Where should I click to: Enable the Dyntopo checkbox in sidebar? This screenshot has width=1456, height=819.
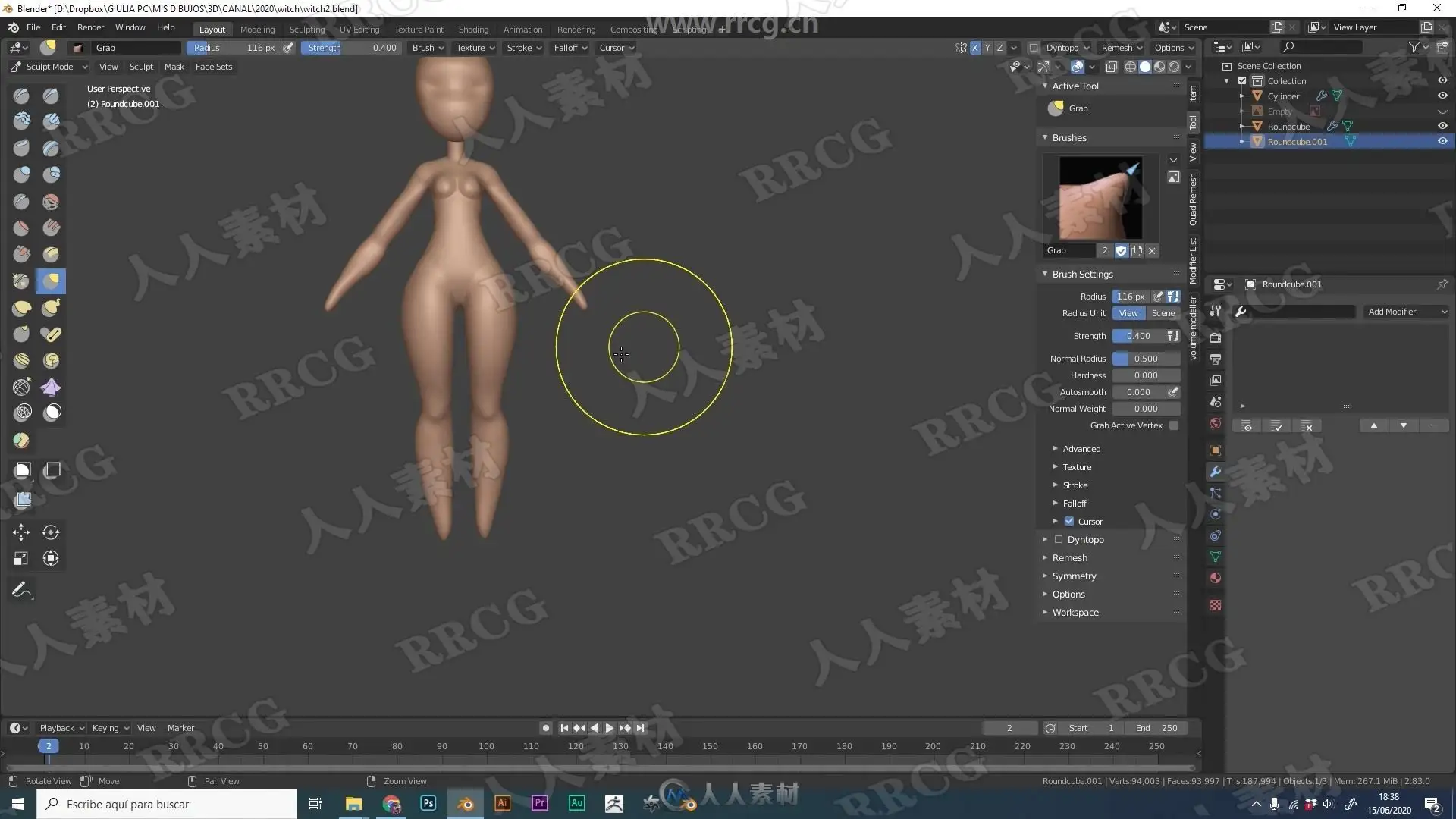click(1059, 540)
